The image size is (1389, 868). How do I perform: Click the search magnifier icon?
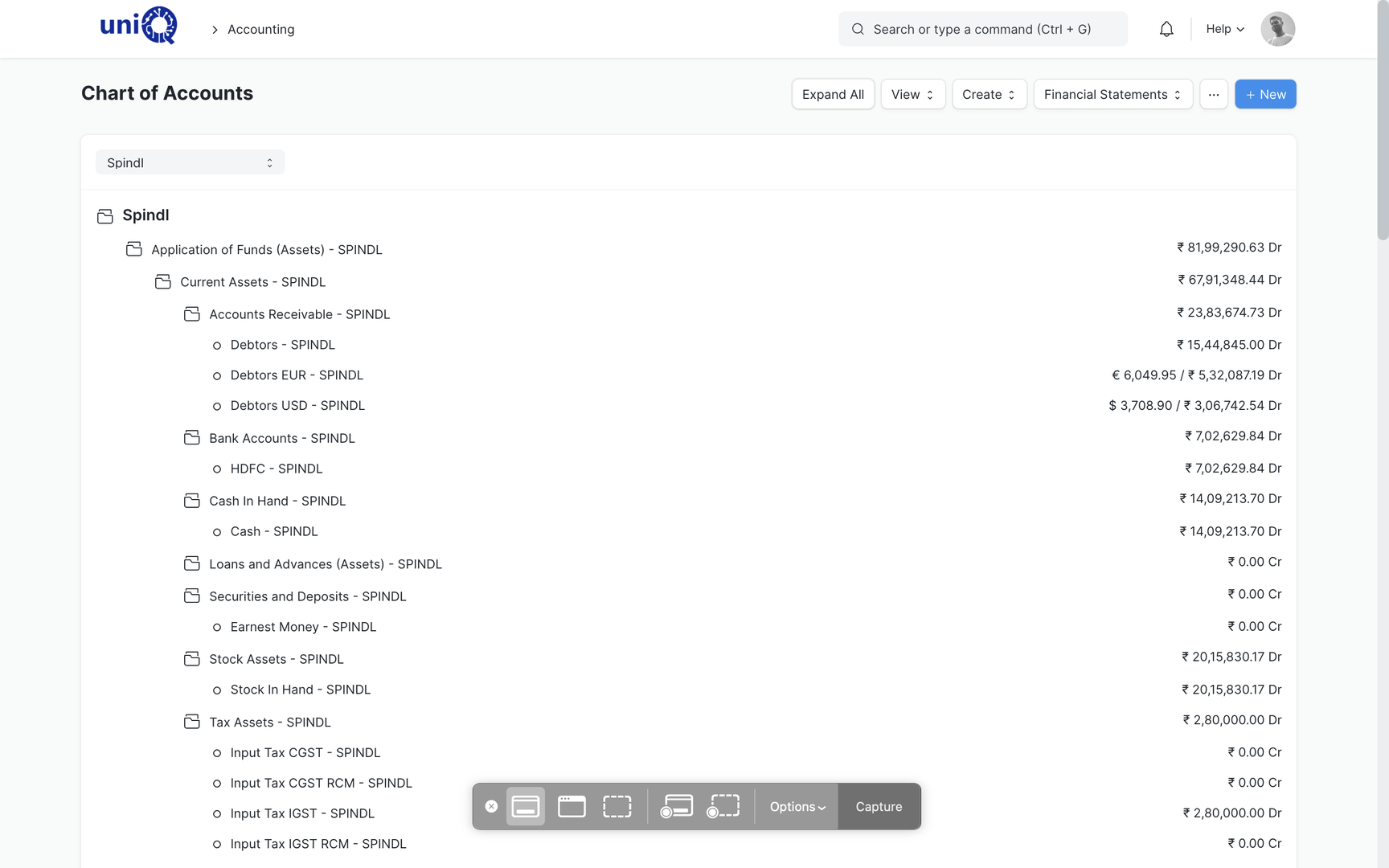[858, 29]
